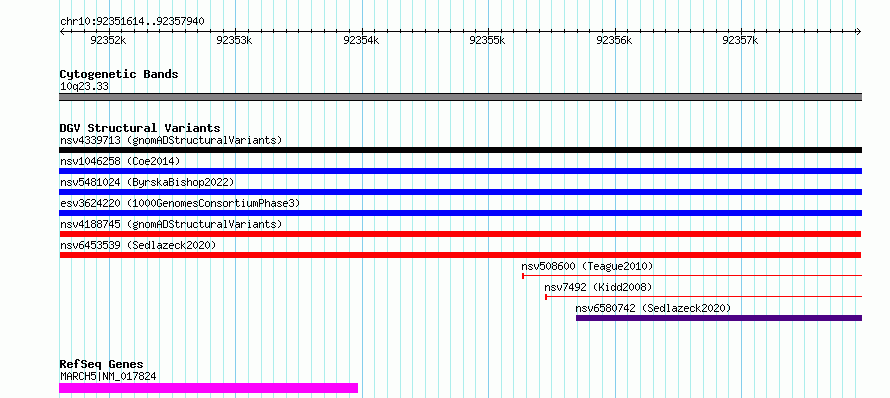Screen dimensions: 890x398
Task: Select the purple nsv6580742 Sedlazeck2020 bar
Action: pyautogui.click(x=719, y=318)
